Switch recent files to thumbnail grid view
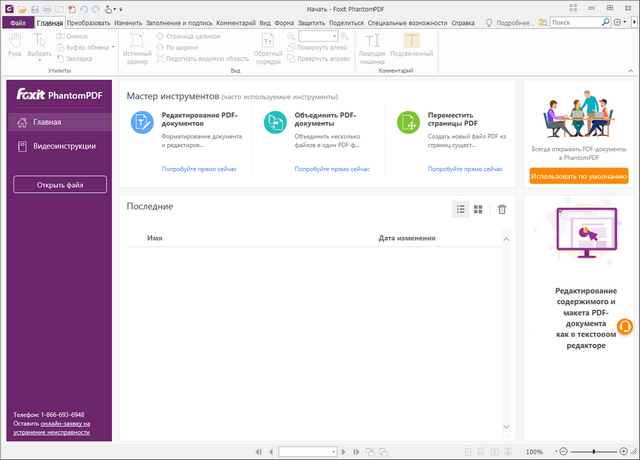This screenshot has width=640, height=460. pyautogui.click(x=478, y=209)
